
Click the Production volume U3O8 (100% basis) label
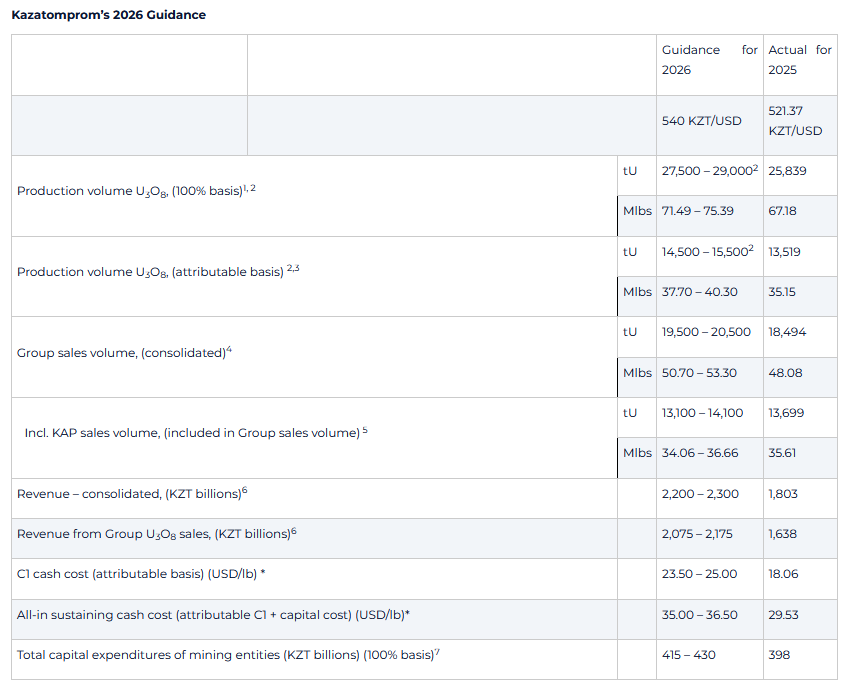pos(136,191)
